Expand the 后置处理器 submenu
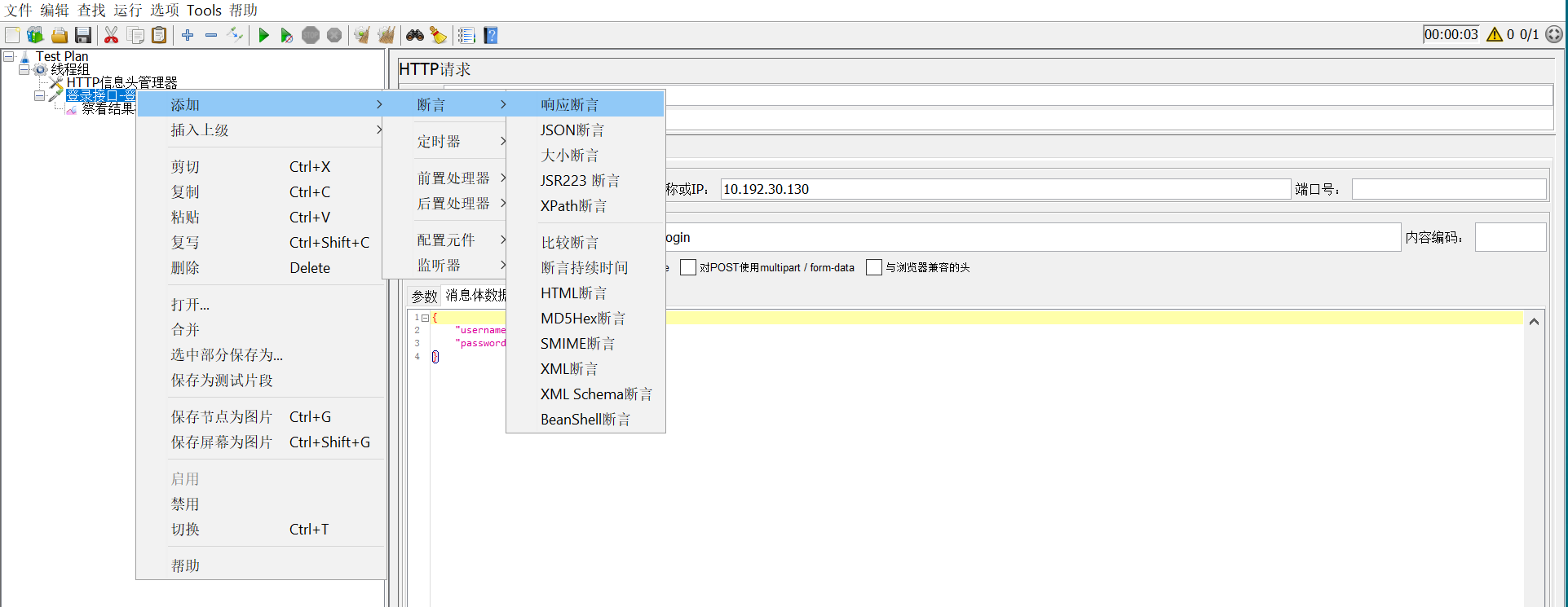 (x=445, y=203)
